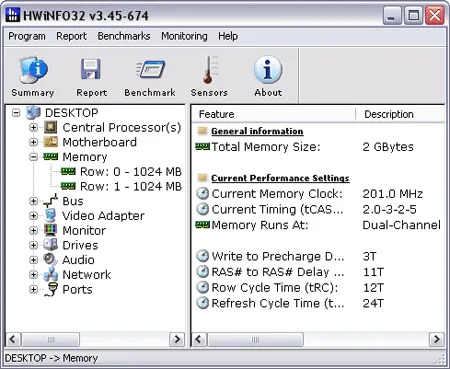Click left arrow of tree pane scrollbar
This screenshot has width=450, height=369.
pos(13,339)
